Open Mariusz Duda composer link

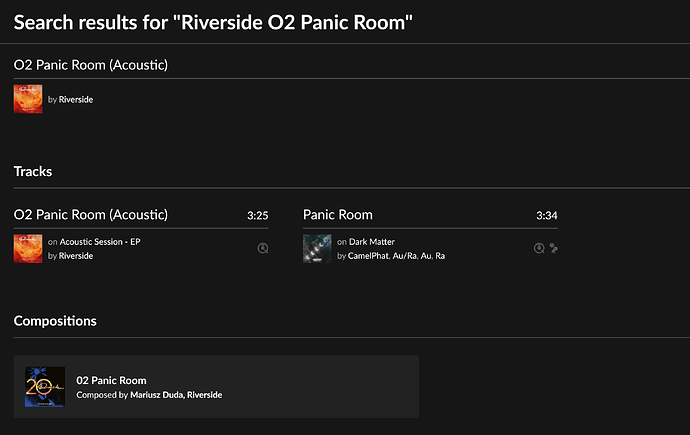(x=156, y=395)
